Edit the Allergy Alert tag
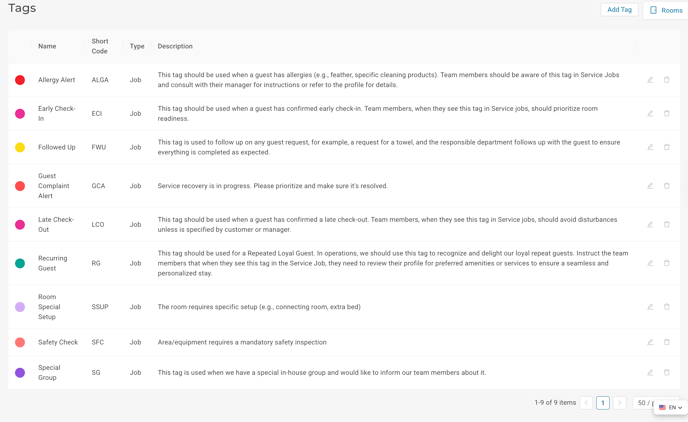 (x=650, y=80)
